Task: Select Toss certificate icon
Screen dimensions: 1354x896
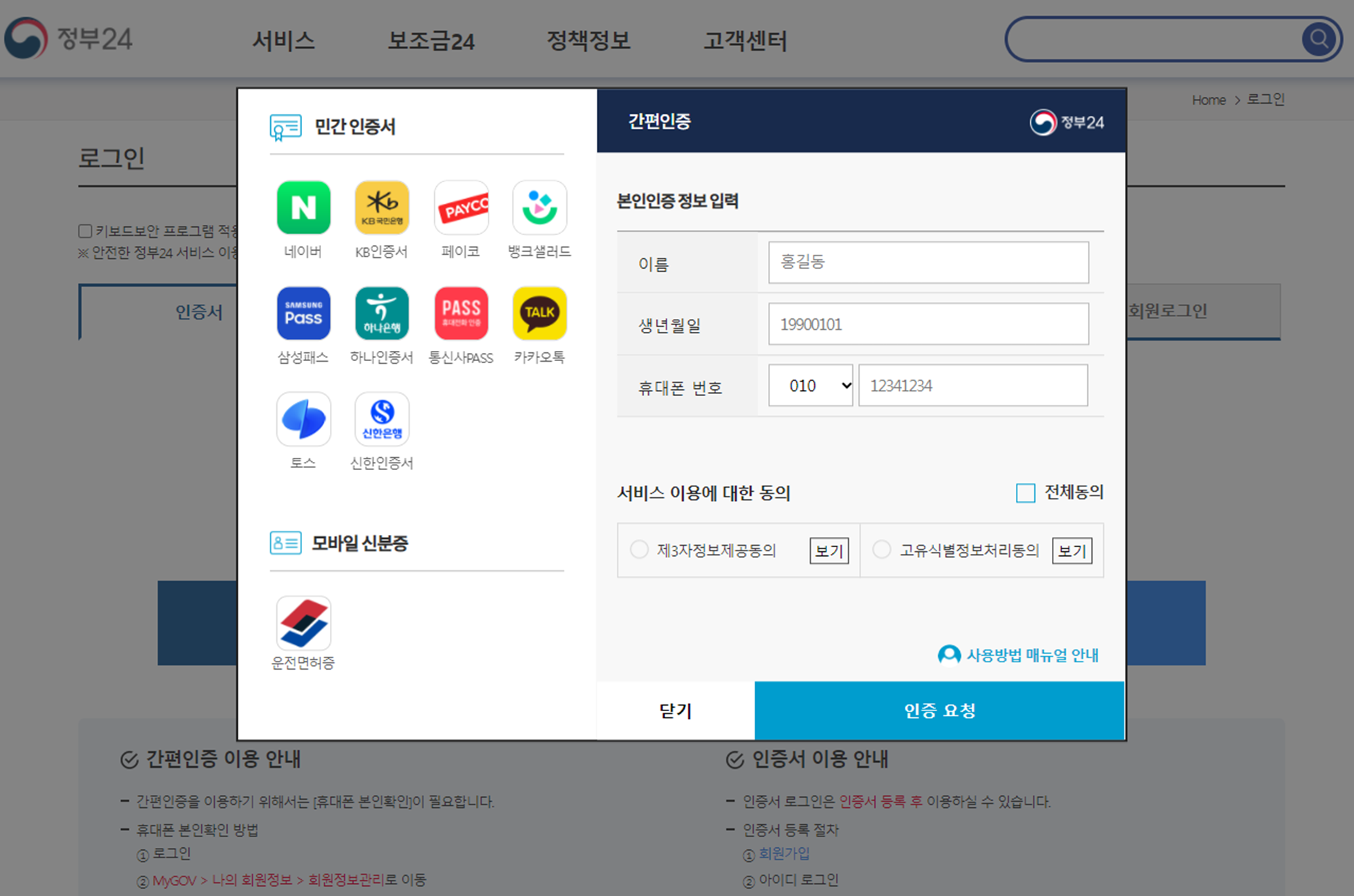Action: pyautogui.click(x=303, y=419)
